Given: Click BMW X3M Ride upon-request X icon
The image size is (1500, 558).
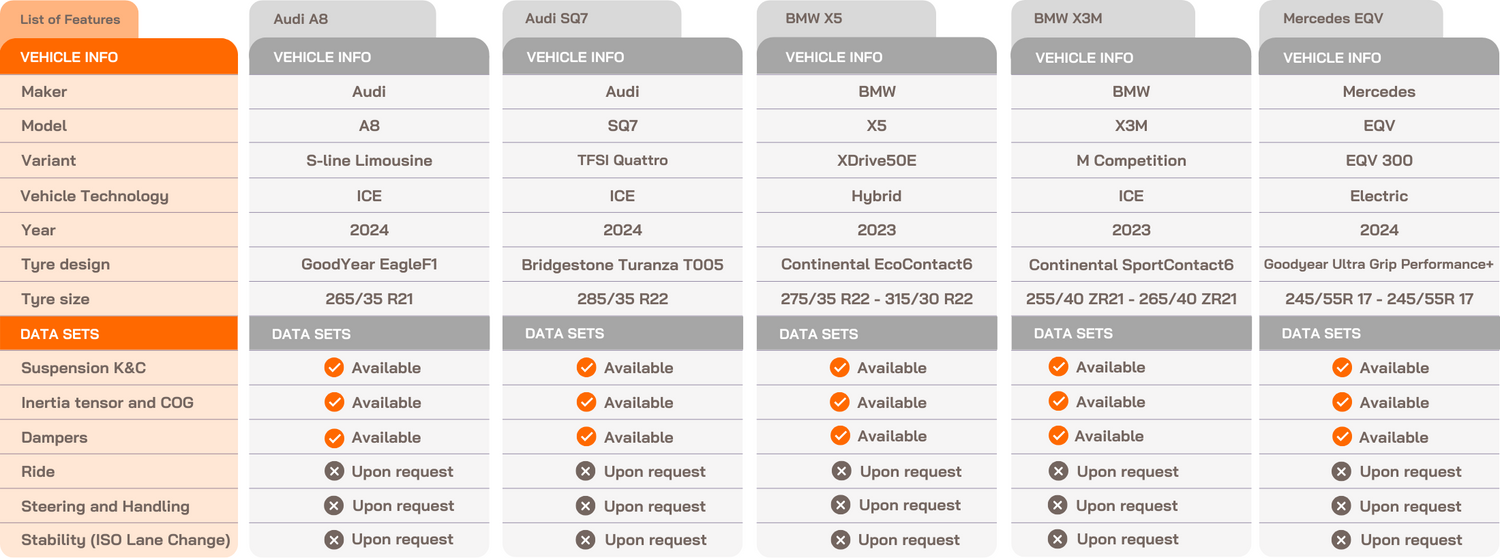Looking at the screenshot, I should click(x=1058, y=471).
